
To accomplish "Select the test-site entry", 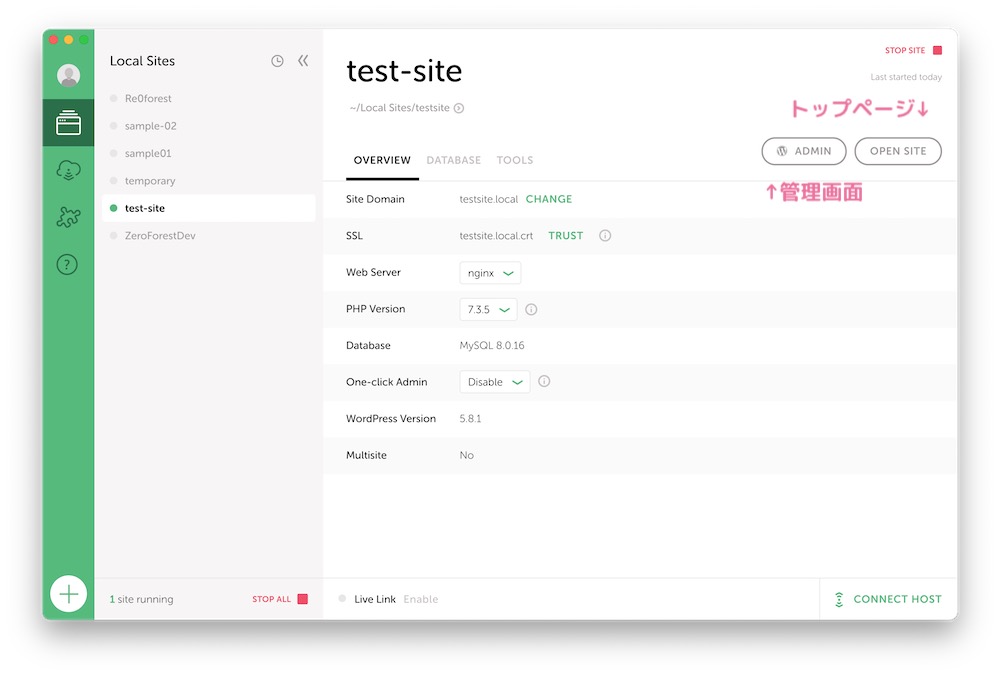I will click(x=209, y=208).
